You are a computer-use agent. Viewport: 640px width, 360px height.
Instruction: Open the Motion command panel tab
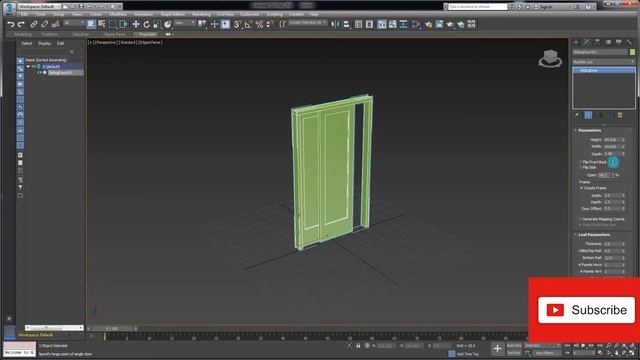608,42
